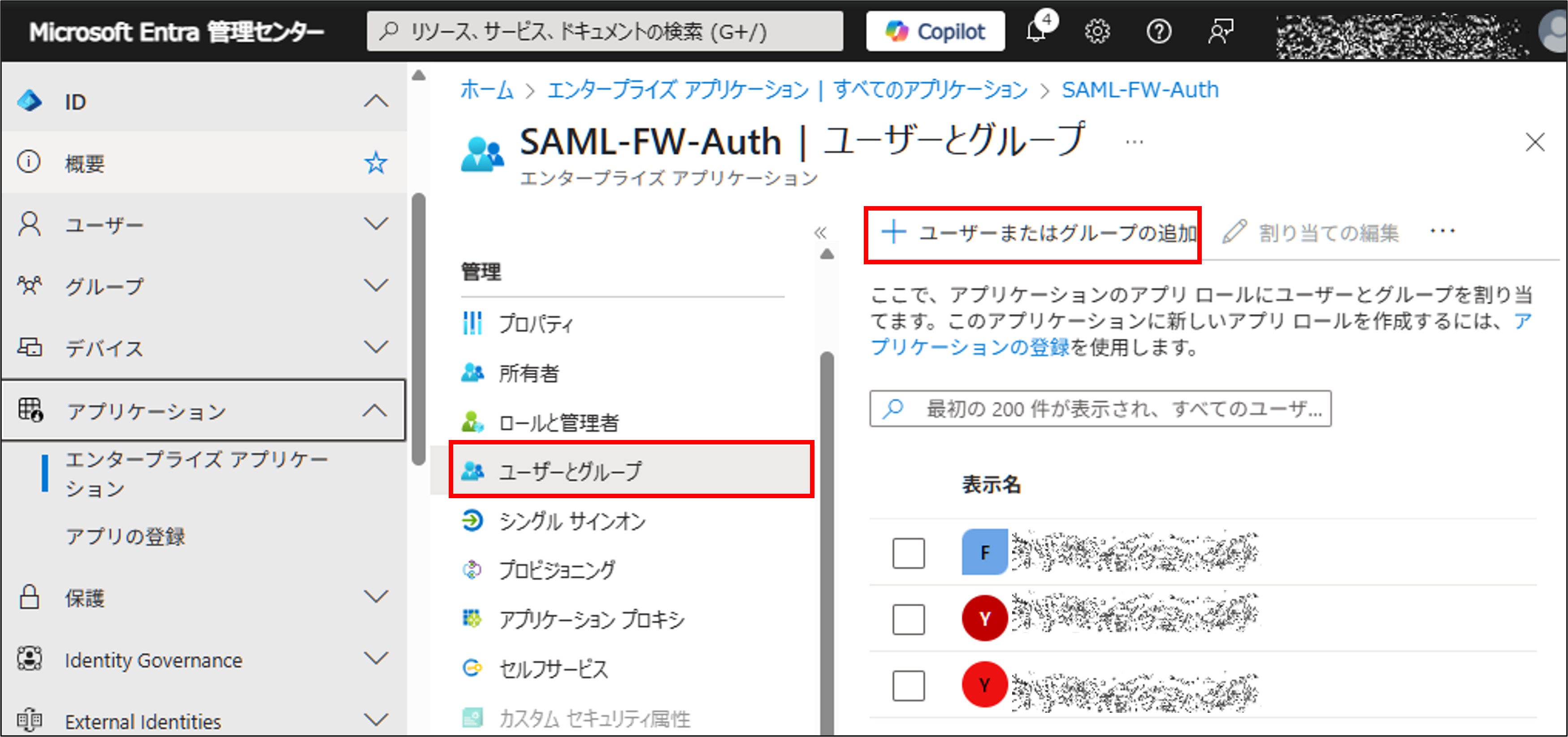This screenshot has width=1568, height=737.
Task: Click the dark red Y avatar
Action: tap(984, 618)
